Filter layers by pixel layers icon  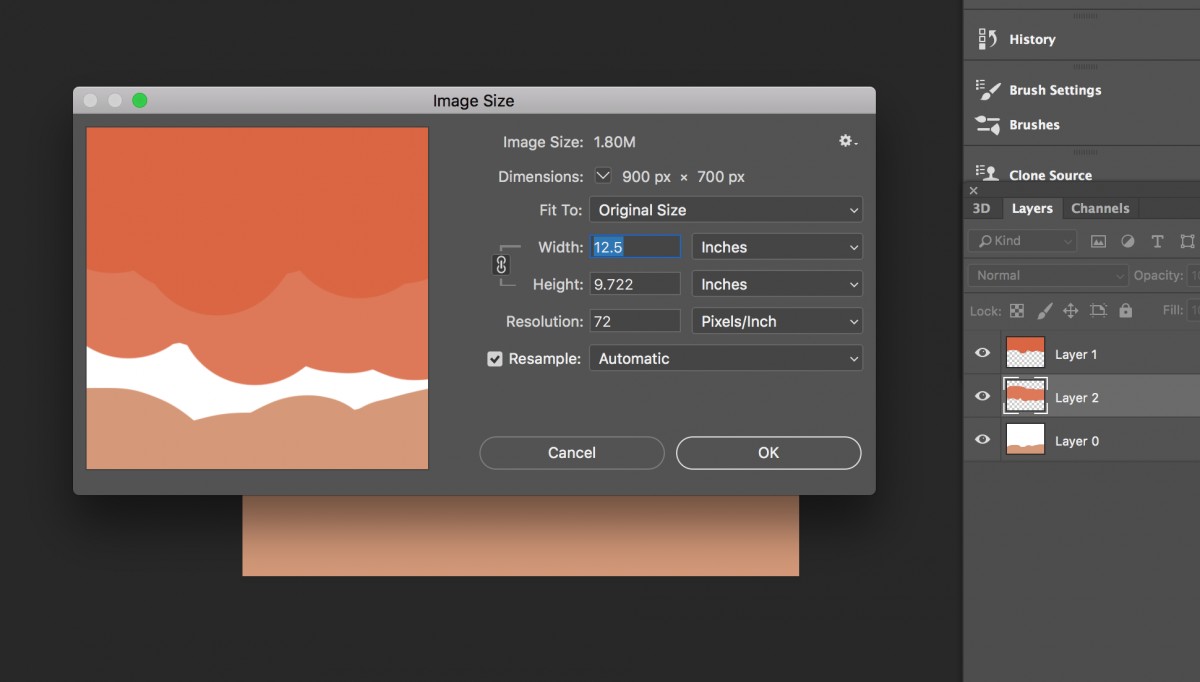pos(1097,241)
